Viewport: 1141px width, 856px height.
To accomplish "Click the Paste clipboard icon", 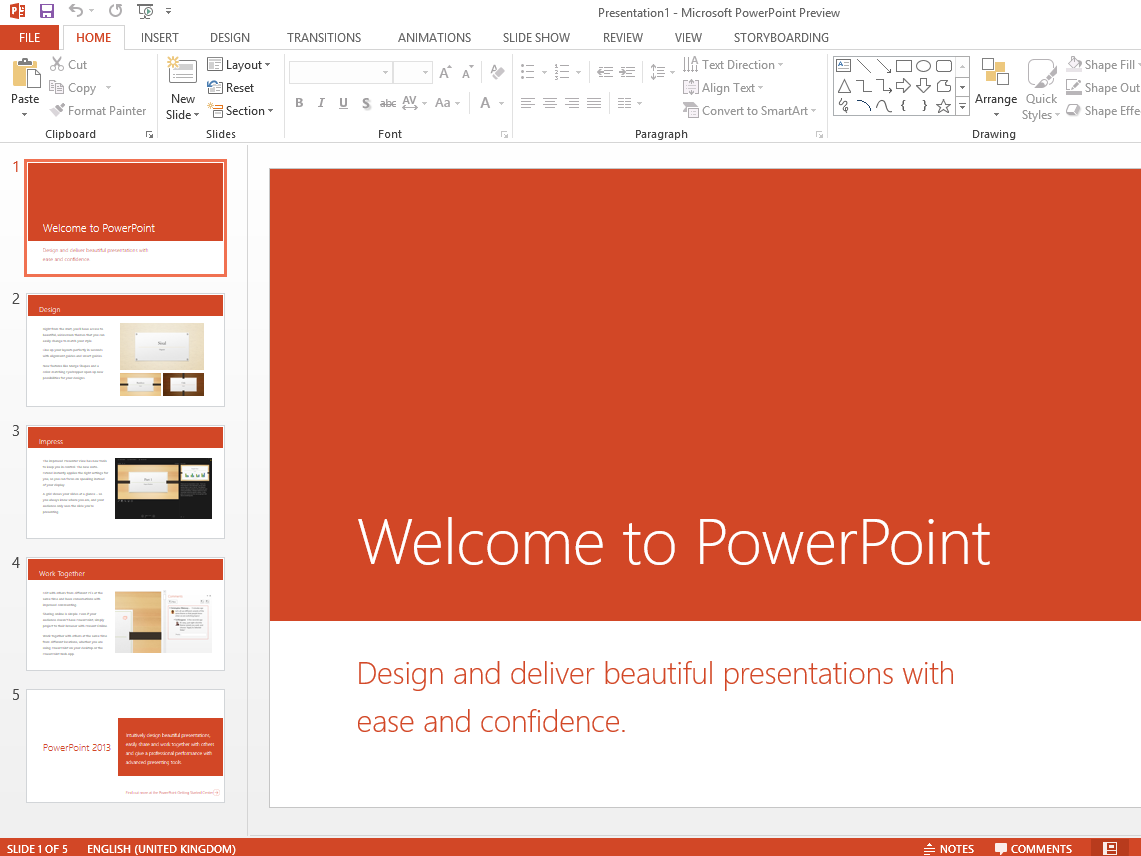I will [25, 74].
